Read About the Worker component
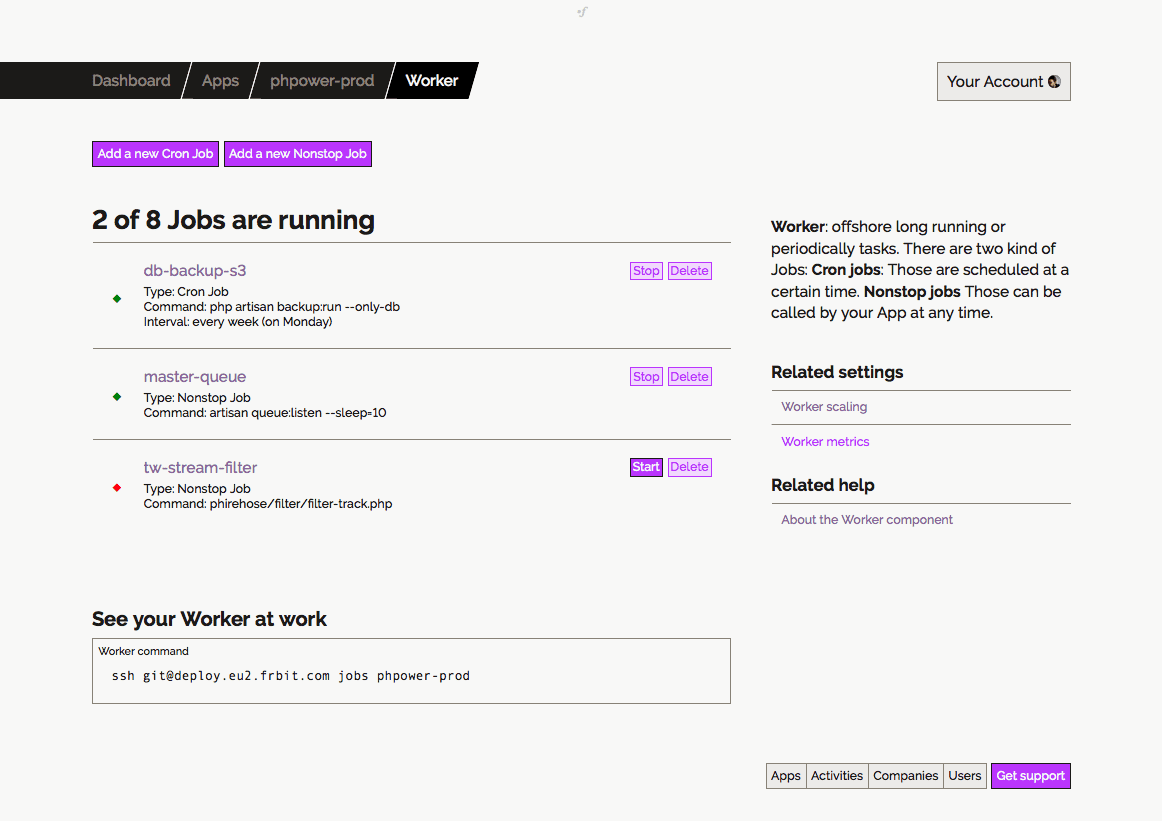 866,519
